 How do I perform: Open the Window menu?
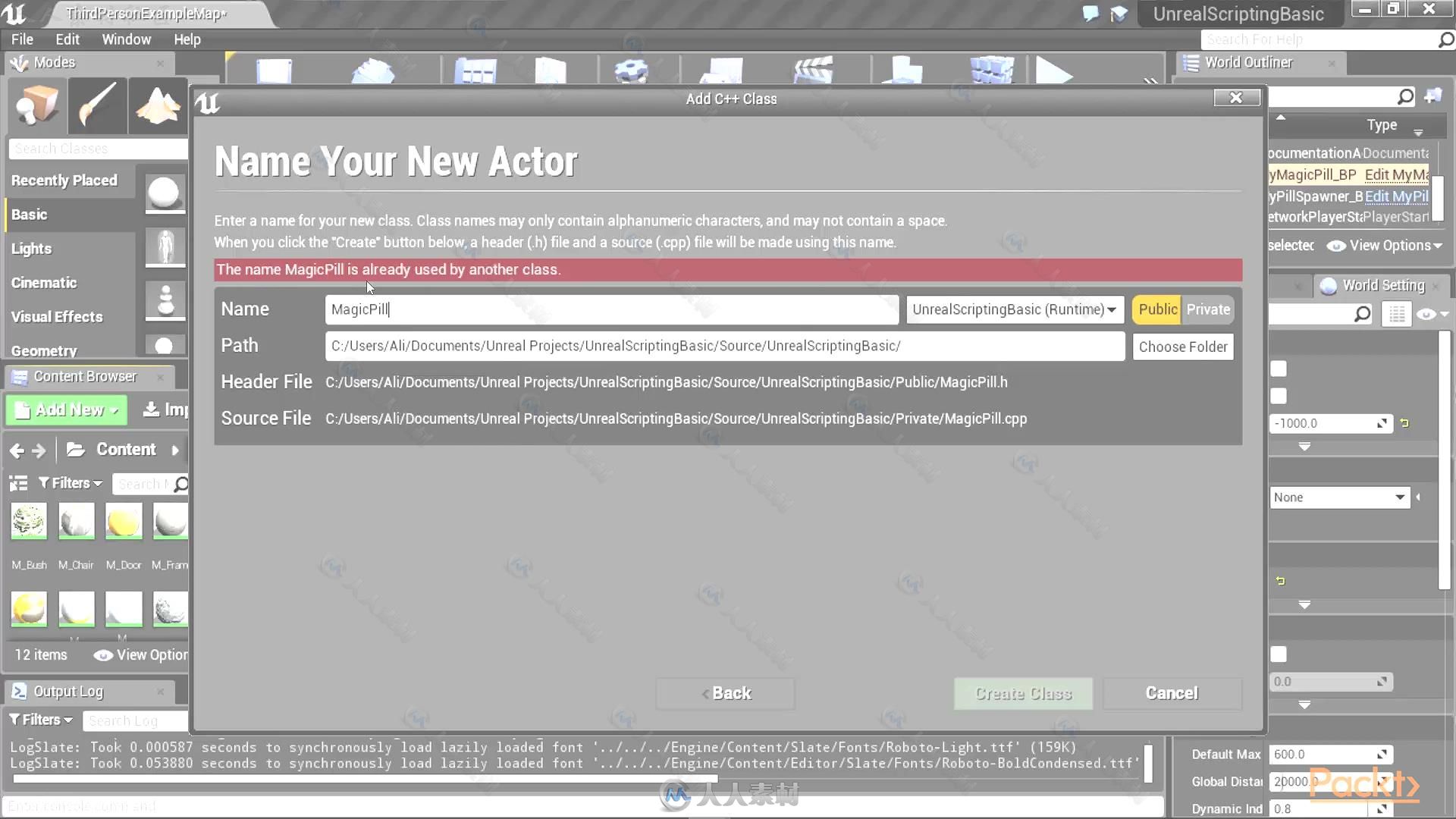click(126, 39)
